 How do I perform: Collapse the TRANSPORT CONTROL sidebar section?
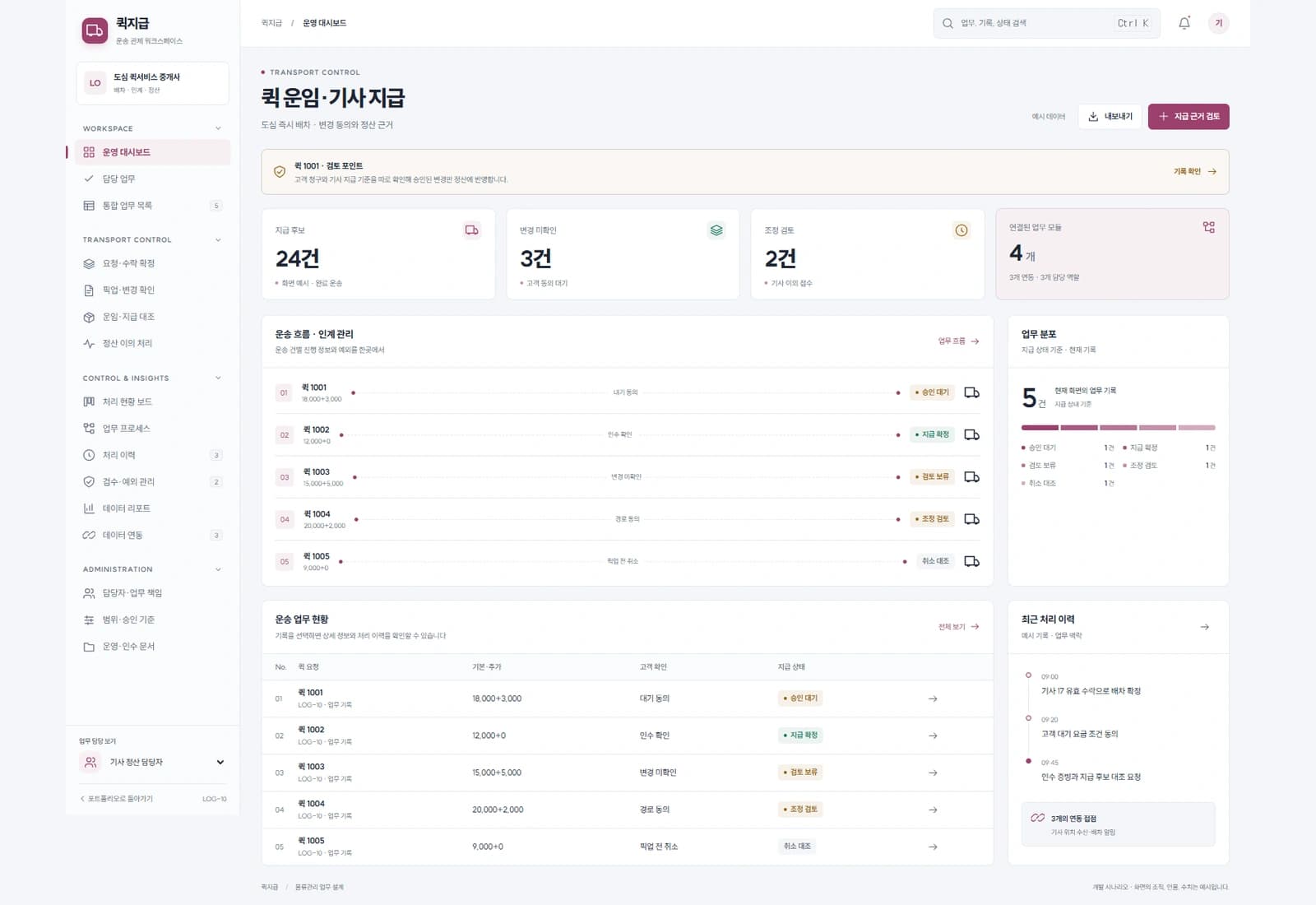(218, 240)
